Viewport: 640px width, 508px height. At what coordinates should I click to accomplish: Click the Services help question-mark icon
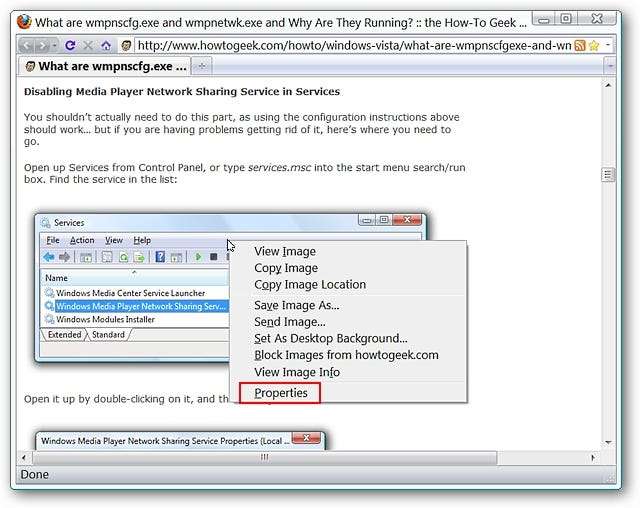tap(160, 257)
